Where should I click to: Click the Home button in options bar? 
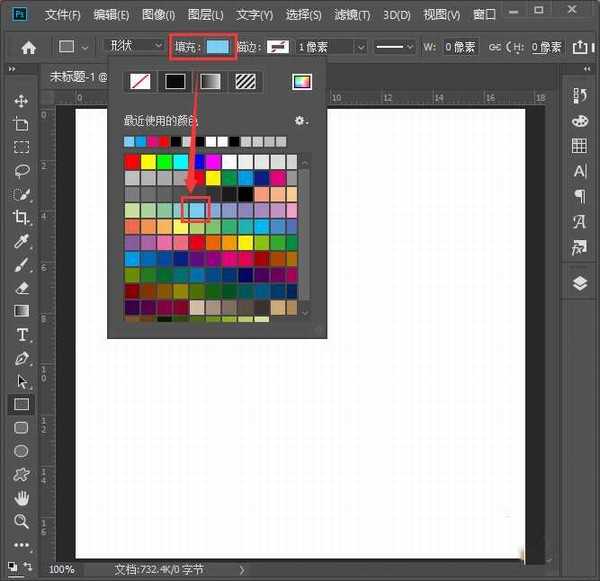[x=28, y=47]
